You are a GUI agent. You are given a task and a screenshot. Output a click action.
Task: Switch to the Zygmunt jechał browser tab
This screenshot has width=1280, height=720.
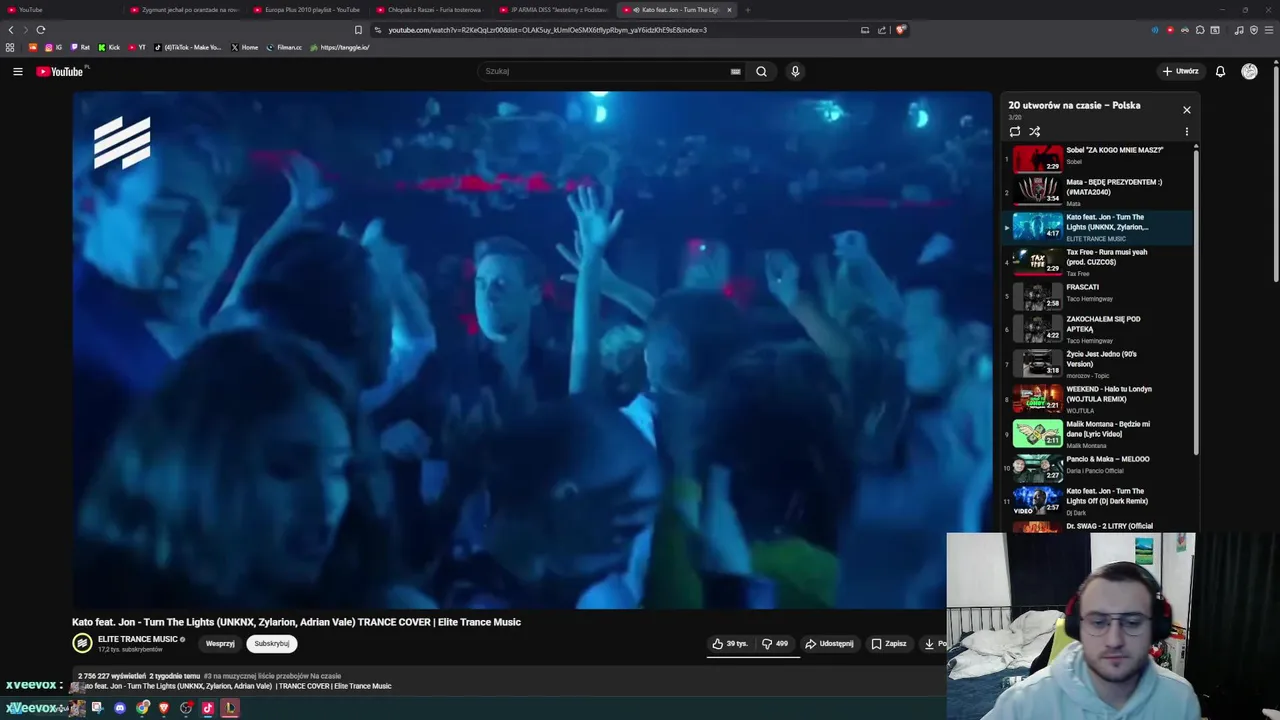click(x=187, y=10)
